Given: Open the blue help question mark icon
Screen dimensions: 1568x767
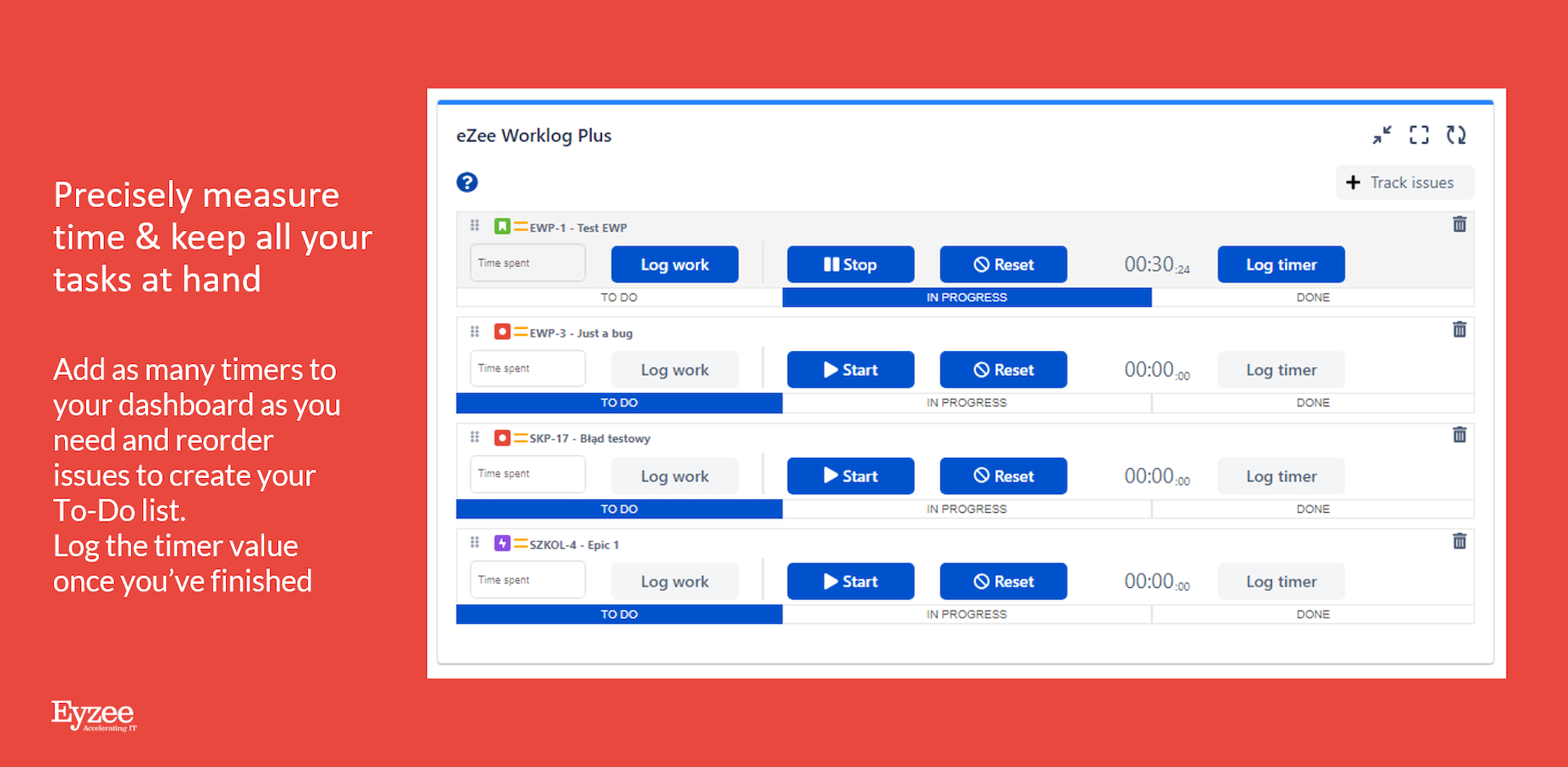Looking at the screenshot, I should click(x=467, y=182).
